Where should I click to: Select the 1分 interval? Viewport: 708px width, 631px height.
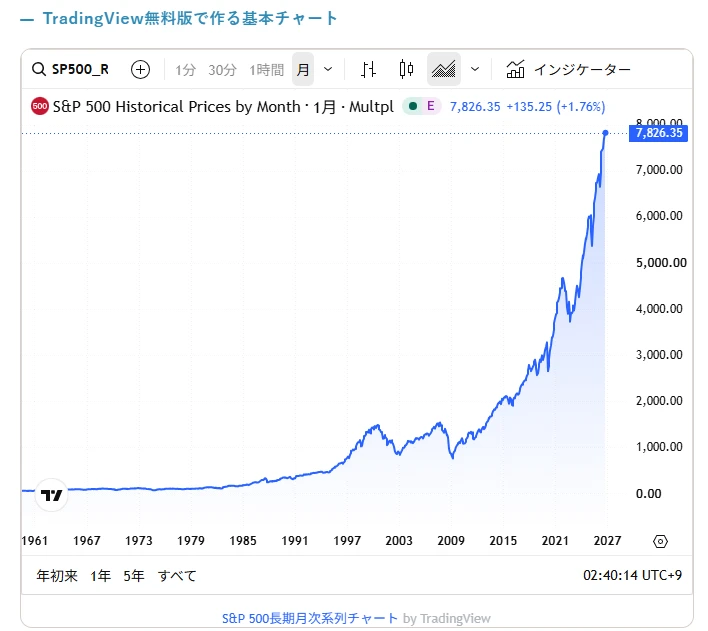(x=185, y=70)
